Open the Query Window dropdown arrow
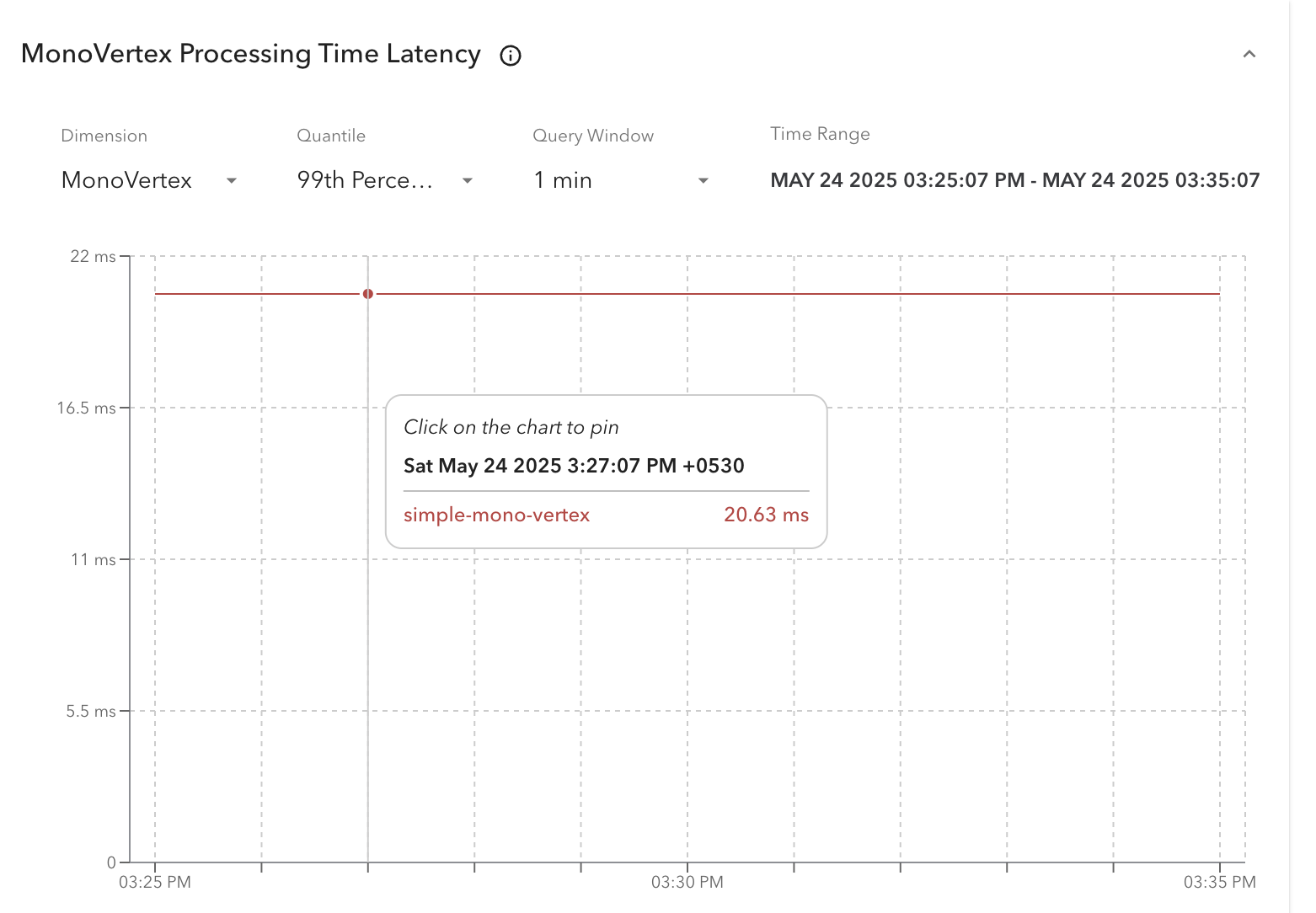 pos(703,180)
